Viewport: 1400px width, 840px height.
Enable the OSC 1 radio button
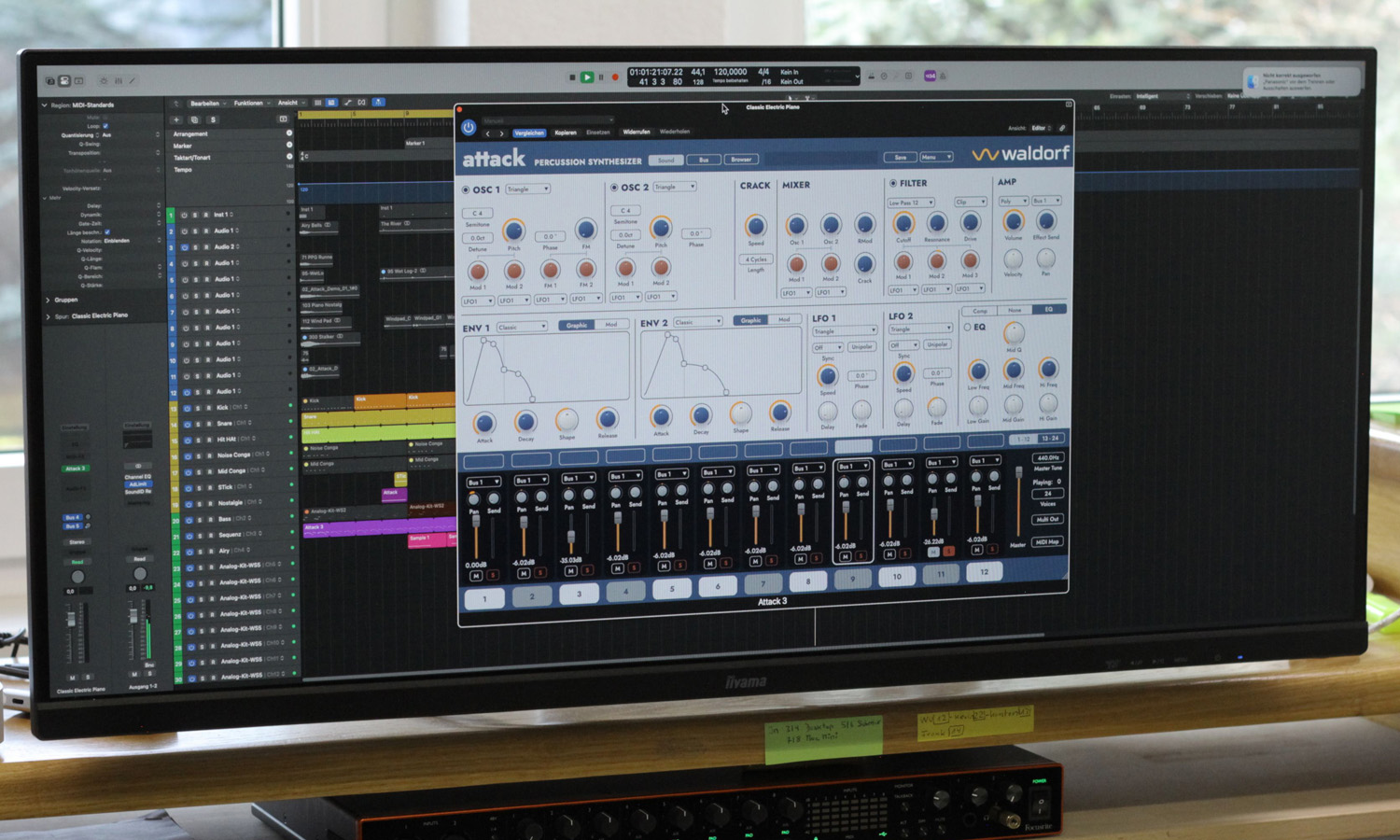466,190
